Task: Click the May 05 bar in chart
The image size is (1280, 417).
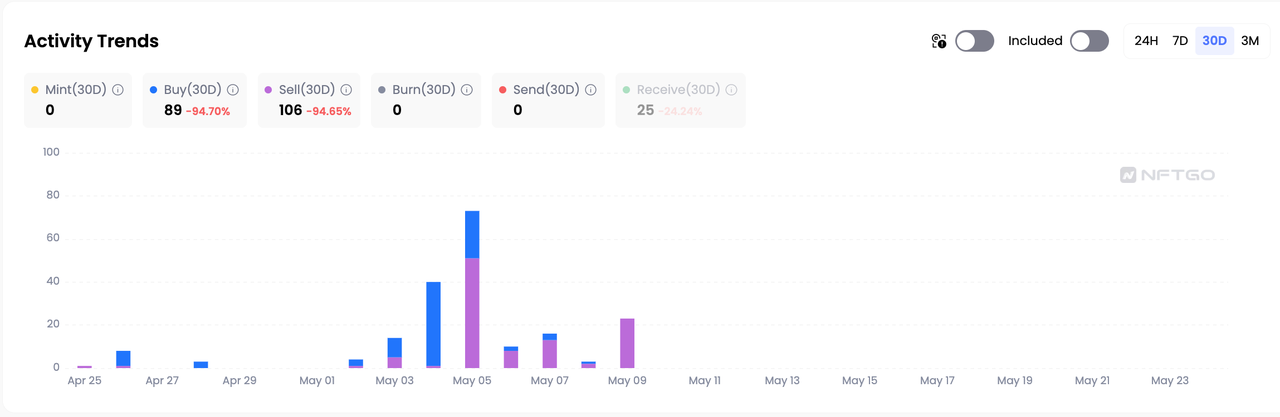Action: (x=472, y=289)
